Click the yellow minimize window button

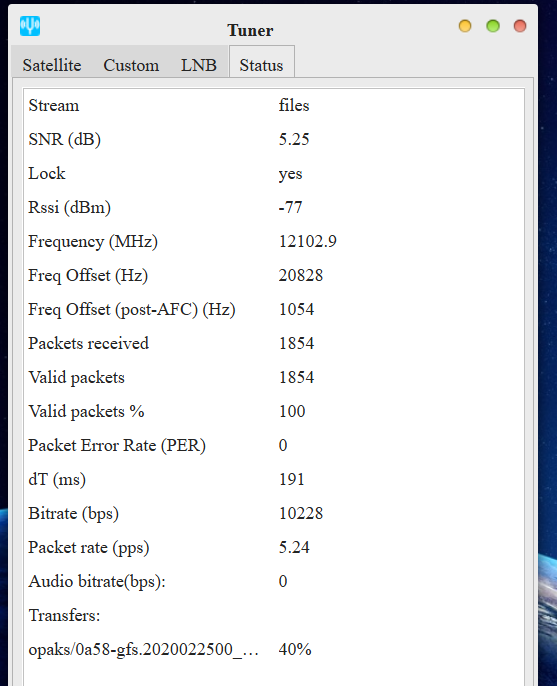point(465,26)
